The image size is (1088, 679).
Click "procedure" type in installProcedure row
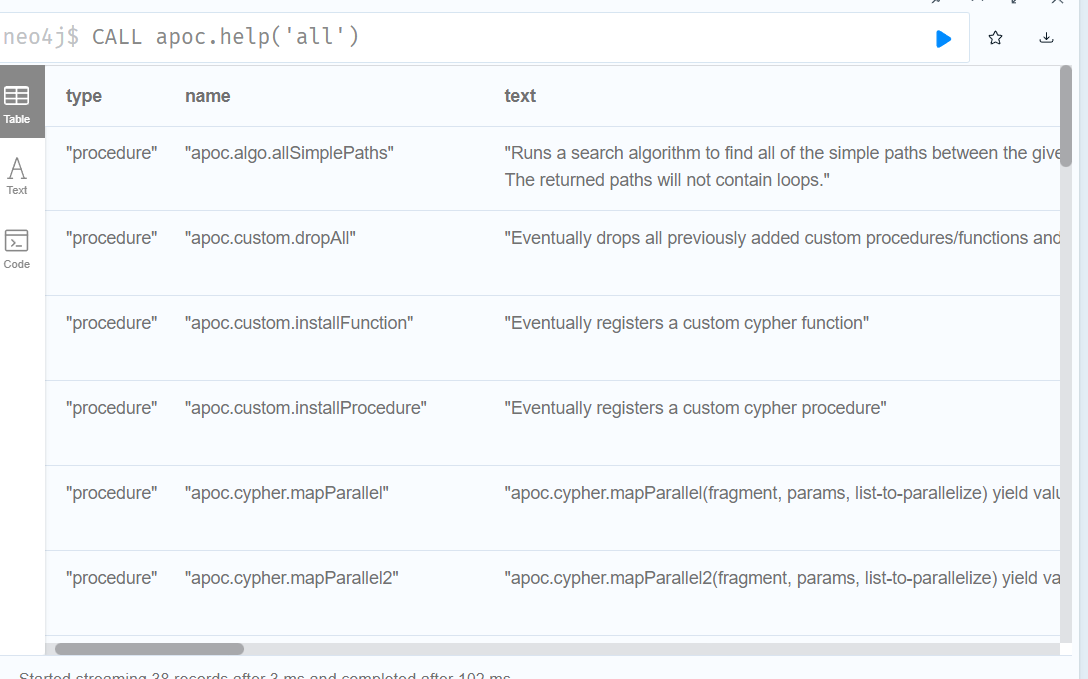point(111,408)
